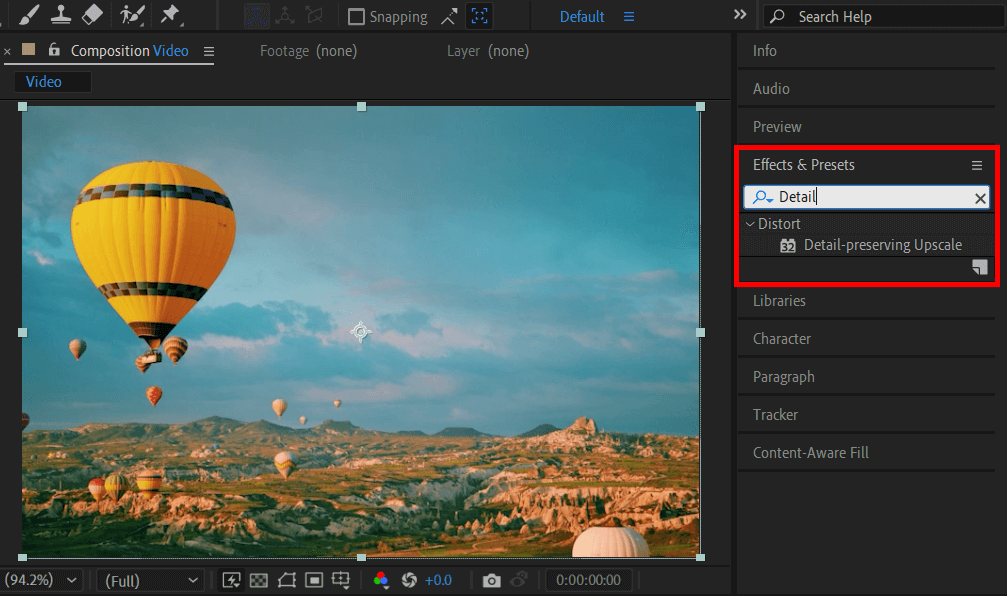The height and width of the screenshot is (596, 1007).
Task: Select the Clone Stamp tool
Action: (x=61, y=15)
